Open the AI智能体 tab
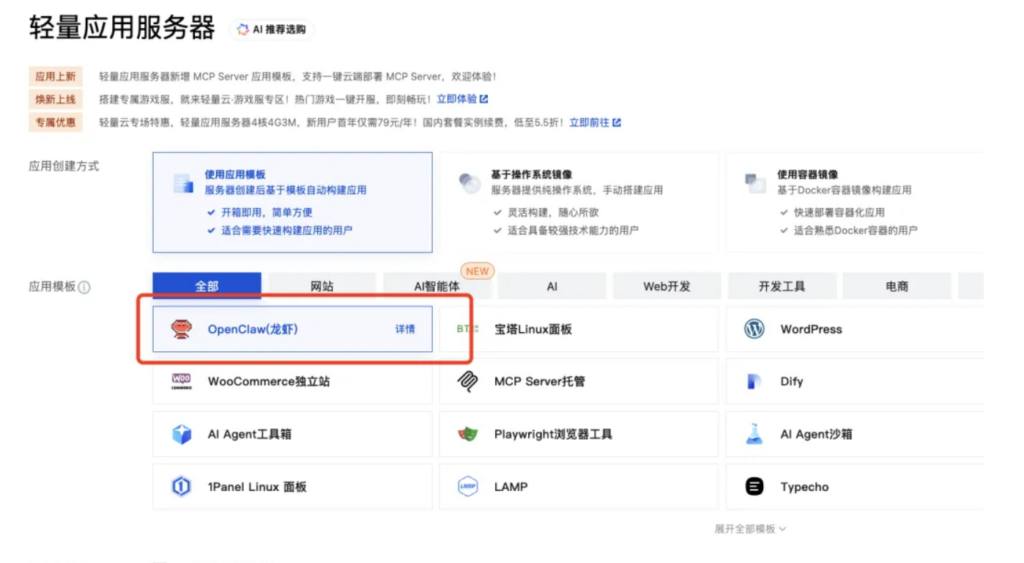The image size is (1024, 563). tap(437, 286)
